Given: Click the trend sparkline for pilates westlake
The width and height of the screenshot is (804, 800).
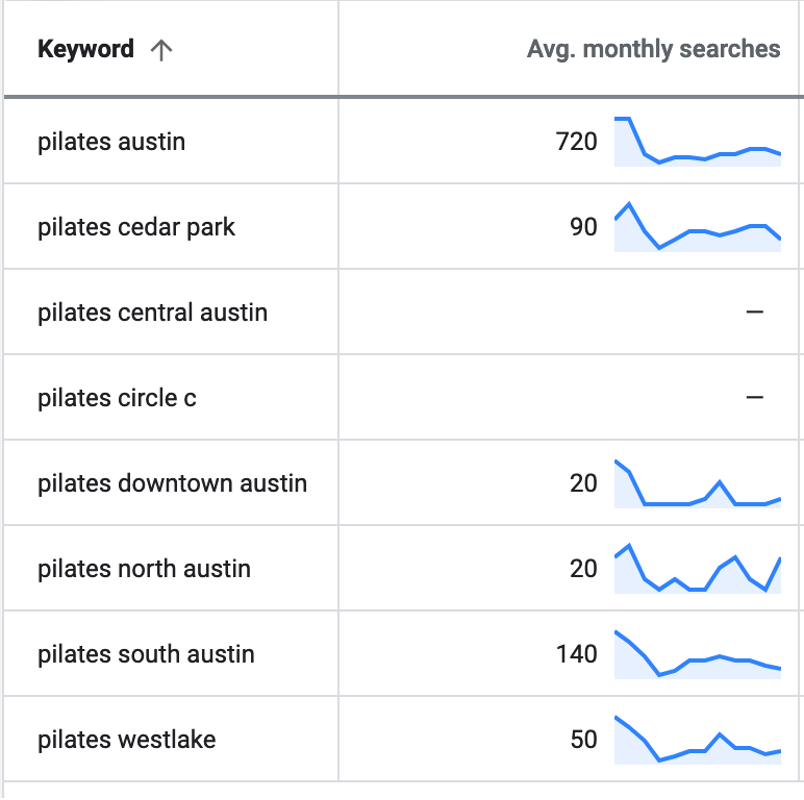Looking at the screenshot, I should [700, 740].
